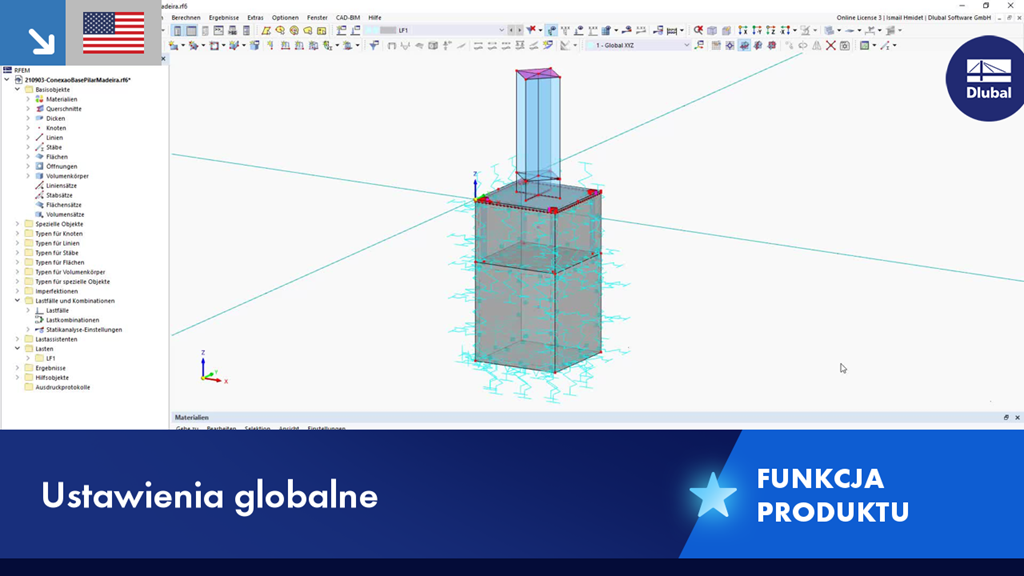
Task: Expand the Spezielle Objekte folder
Action: click(x=18, y=224)
